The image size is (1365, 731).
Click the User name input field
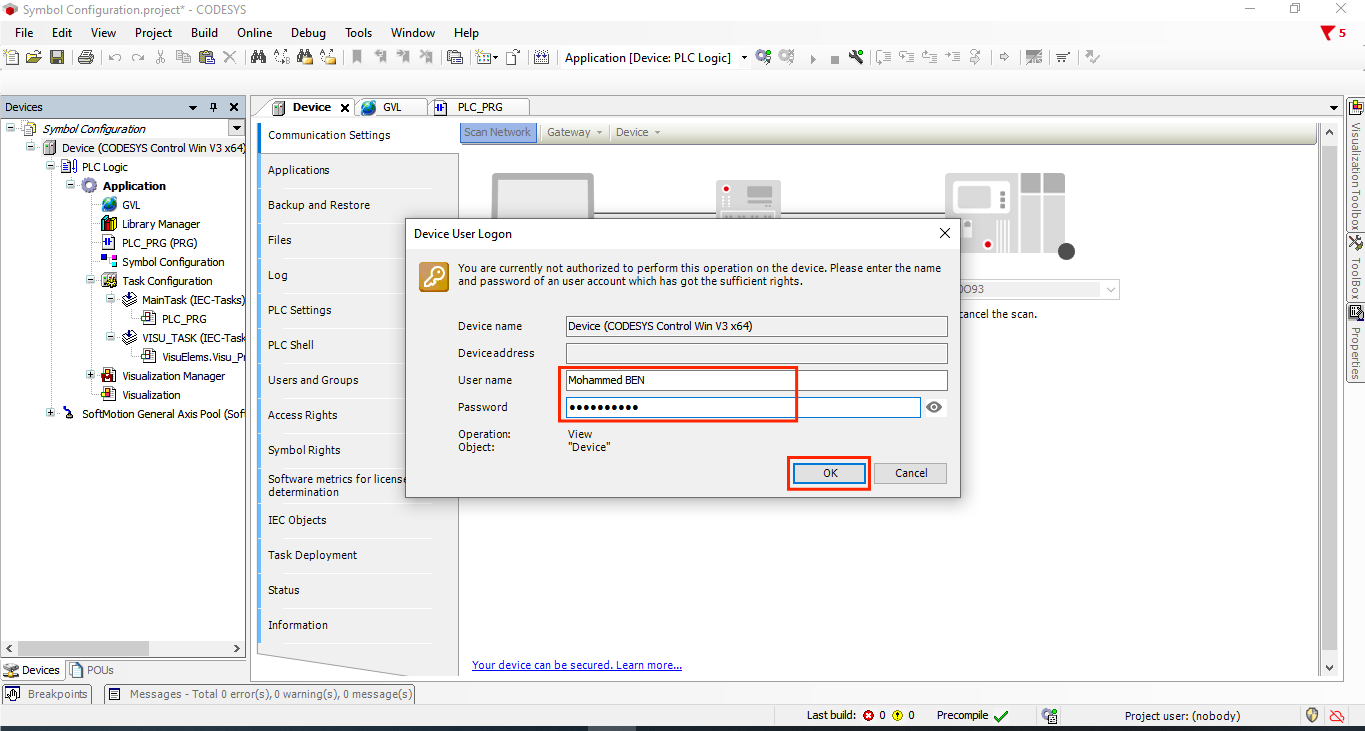tap(755, 380)
